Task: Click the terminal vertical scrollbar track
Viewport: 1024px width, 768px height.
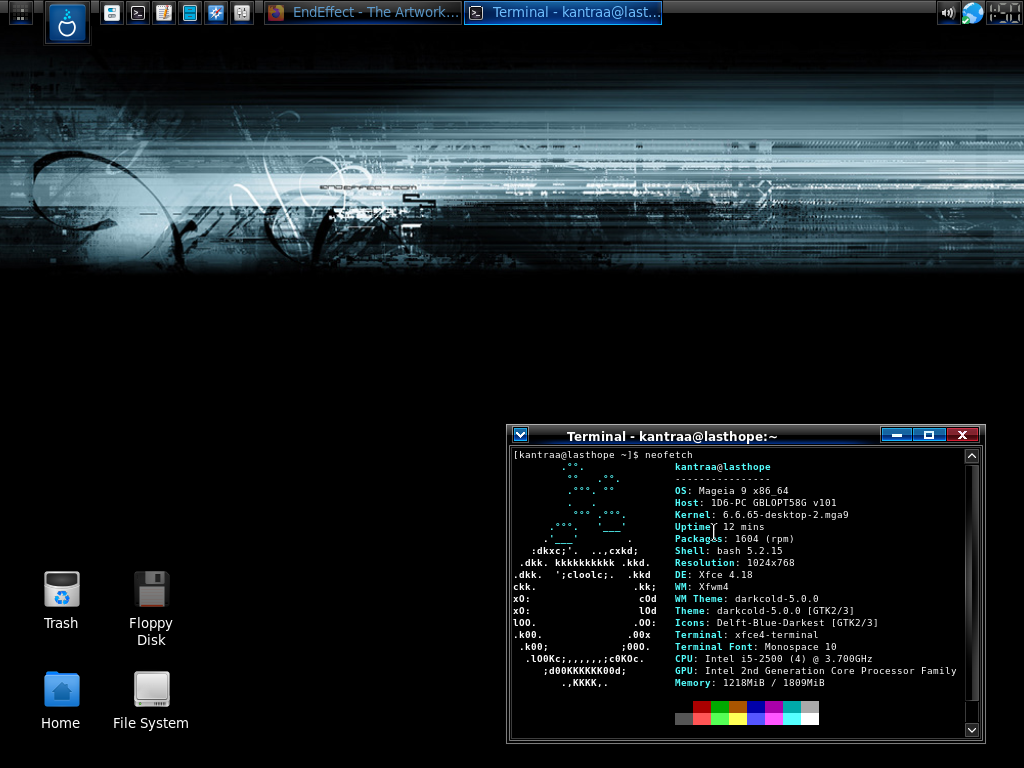Action: (x=972, y=593)
